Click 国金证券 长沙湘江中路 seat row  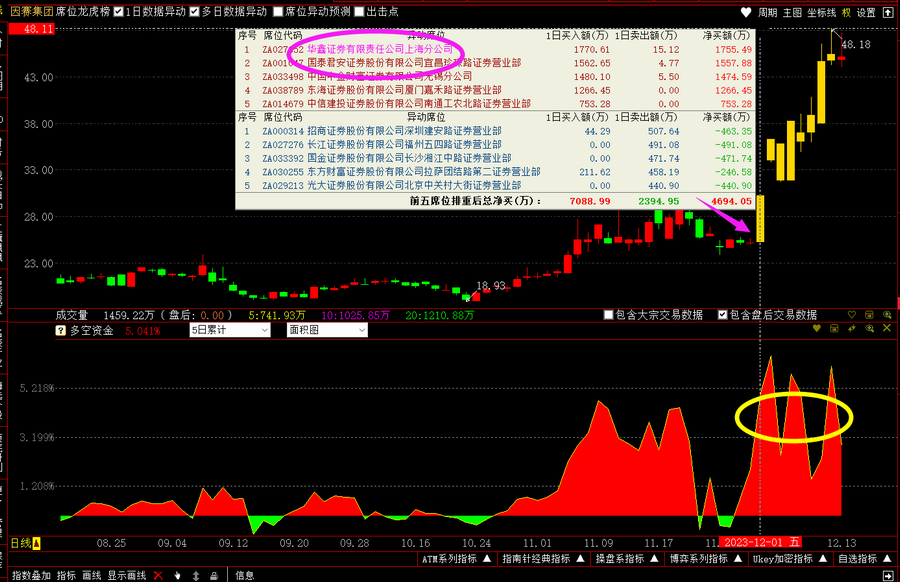click(x=495, y=158)
